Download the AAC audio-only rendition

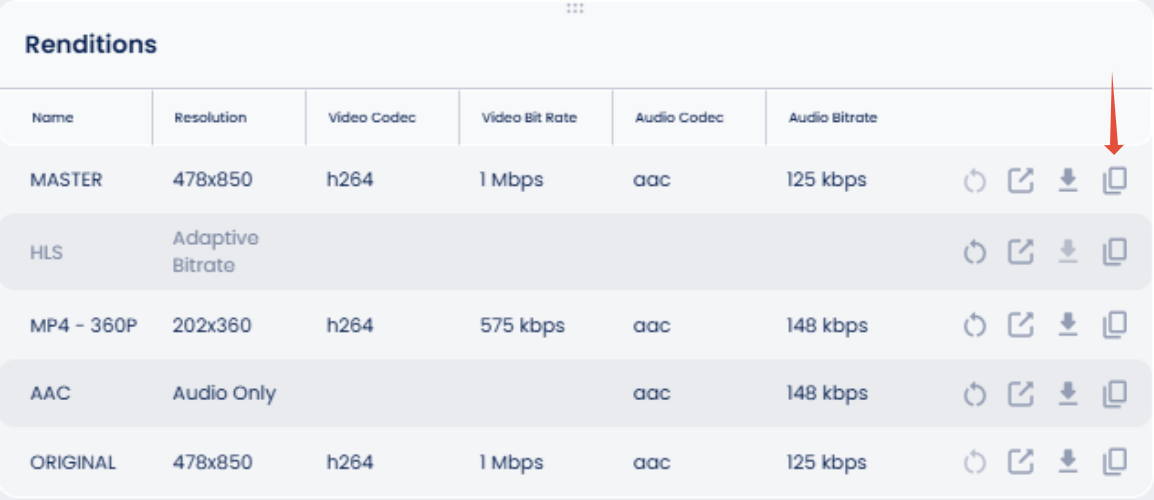pos(1068,393)
